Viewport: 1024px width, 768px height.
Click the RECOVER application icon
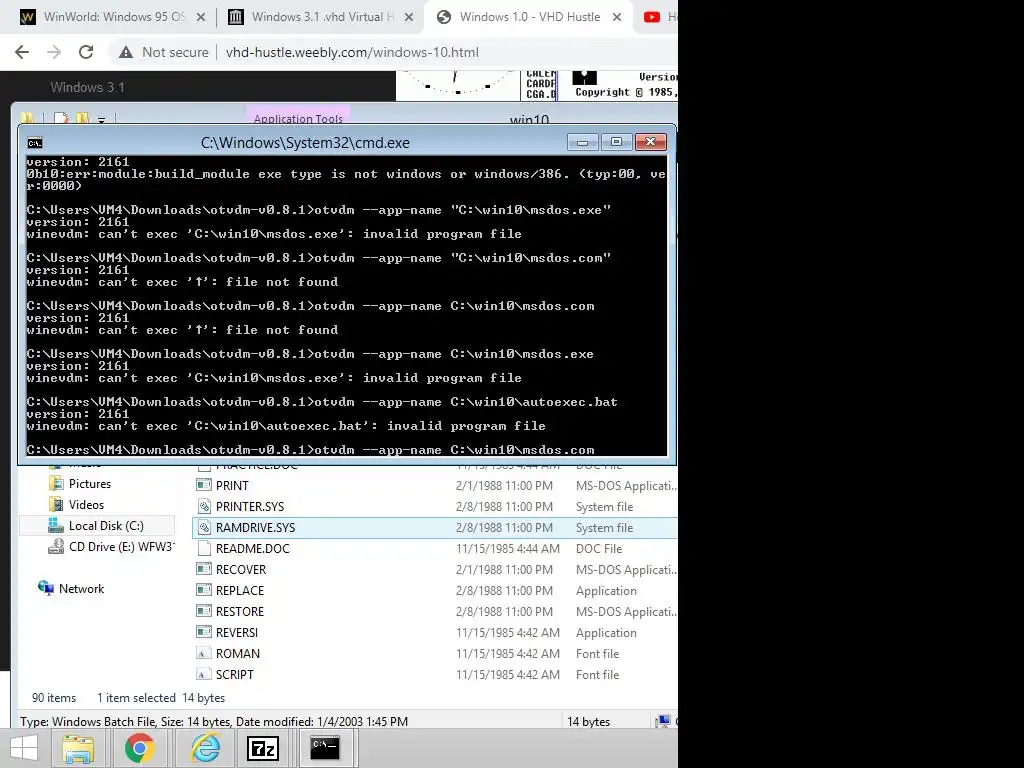[x=204, y=569]
